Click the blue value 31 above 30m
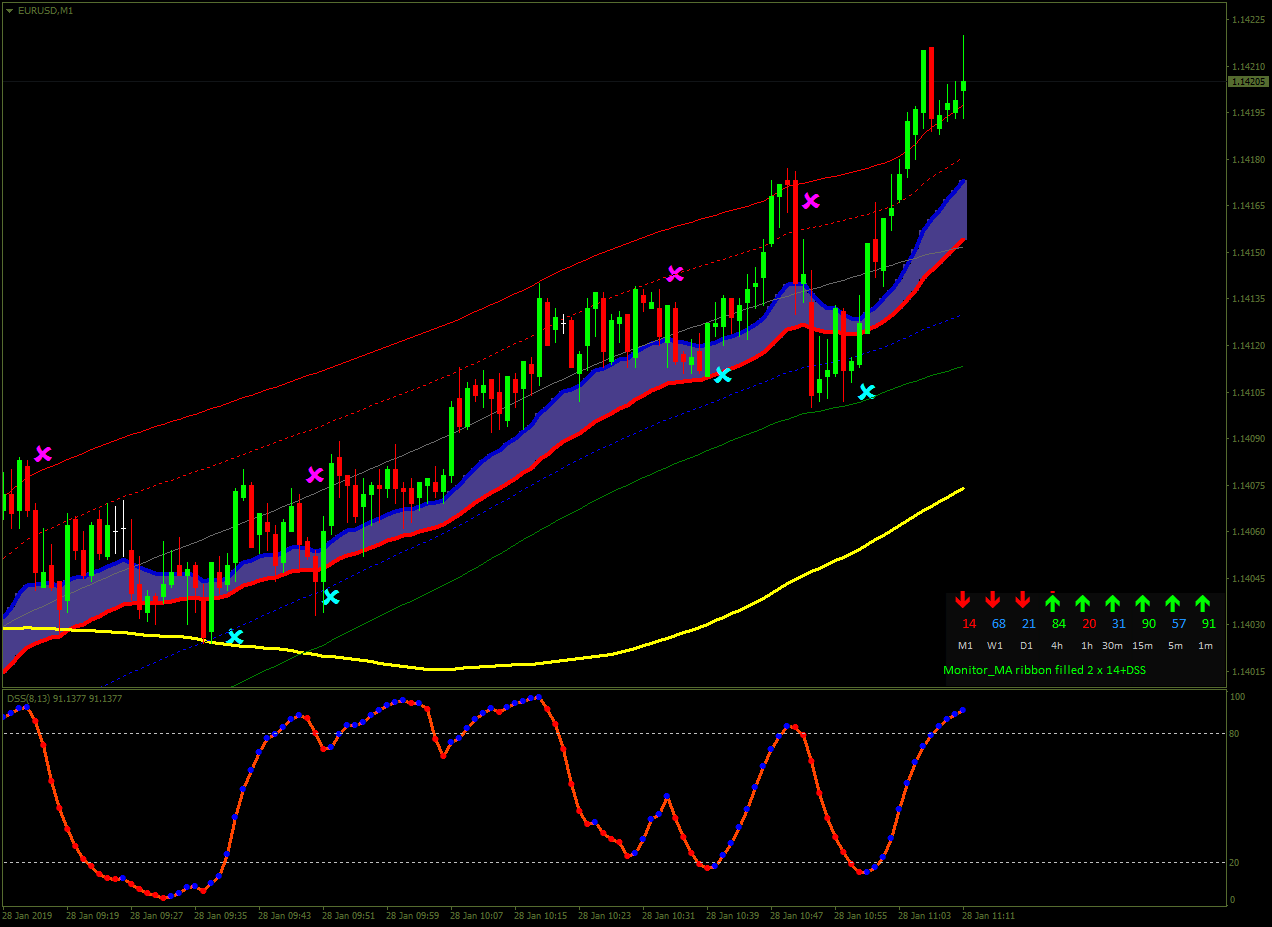 tap(1119, 624)
